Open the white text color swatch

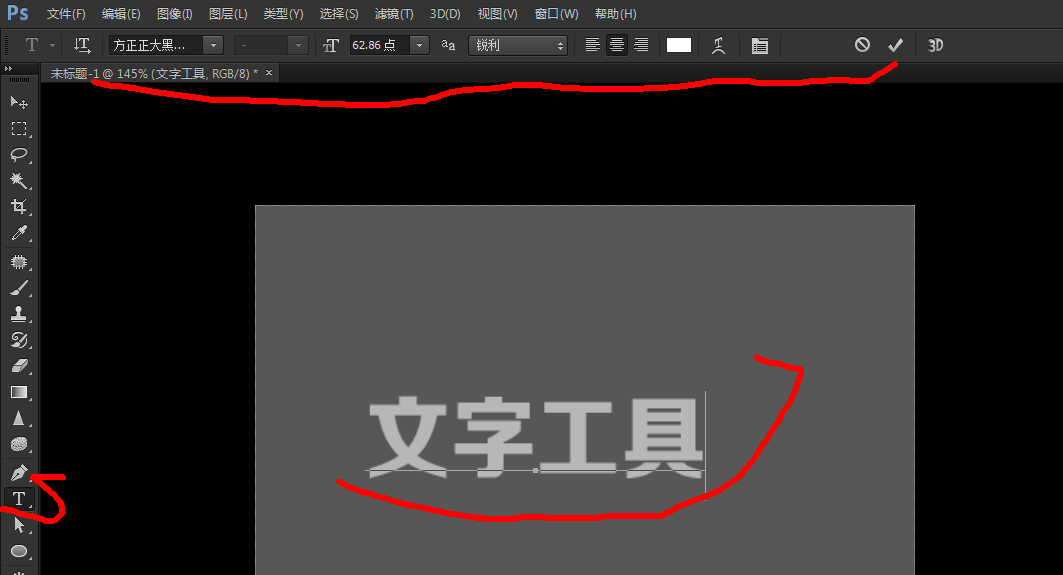click(x=679, y=45)
